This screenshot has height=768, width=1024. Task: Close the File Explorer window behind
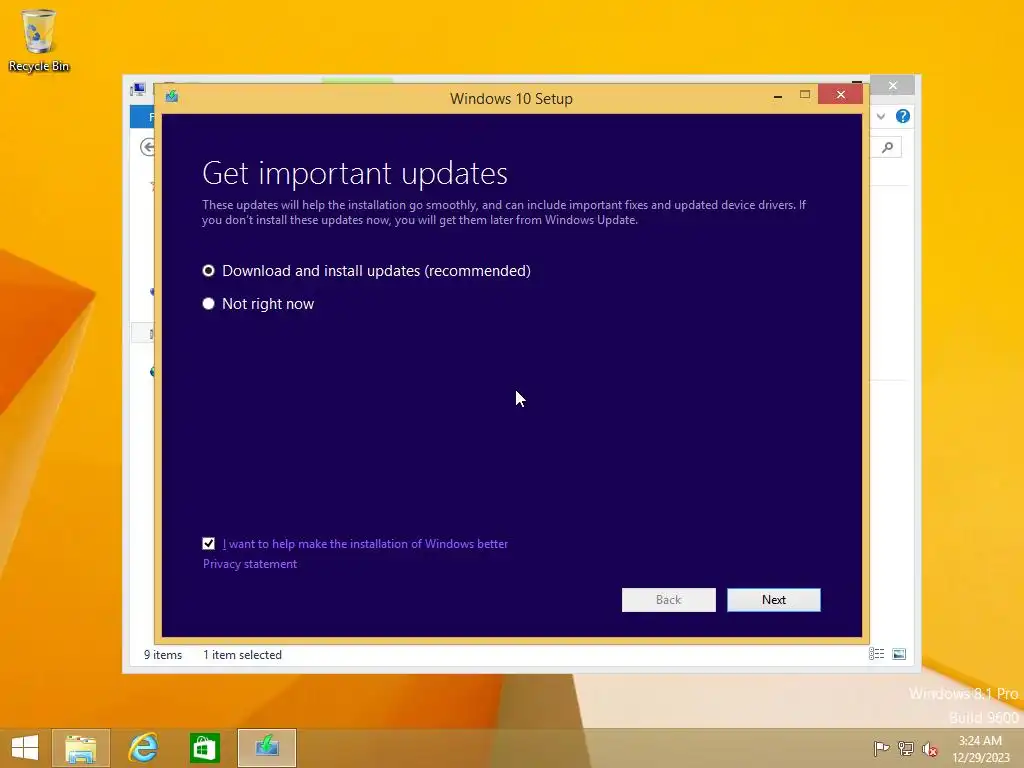pyautogui.click(x=893, y=86)
